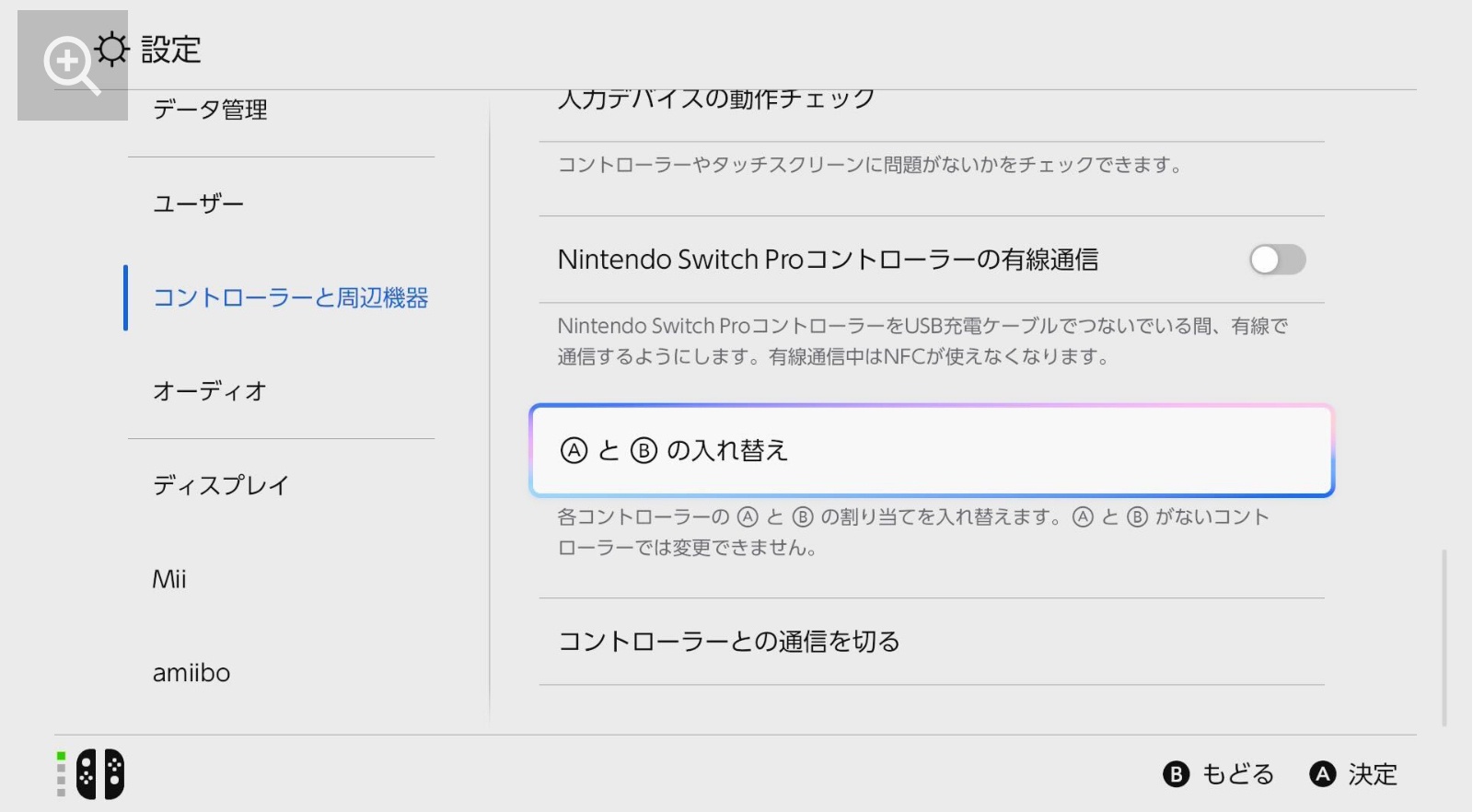Open 入力デバイスの動作チェック option
The width and height of the screenshot is (1473, 812).
pyautogui.click(x=932, y=99)
